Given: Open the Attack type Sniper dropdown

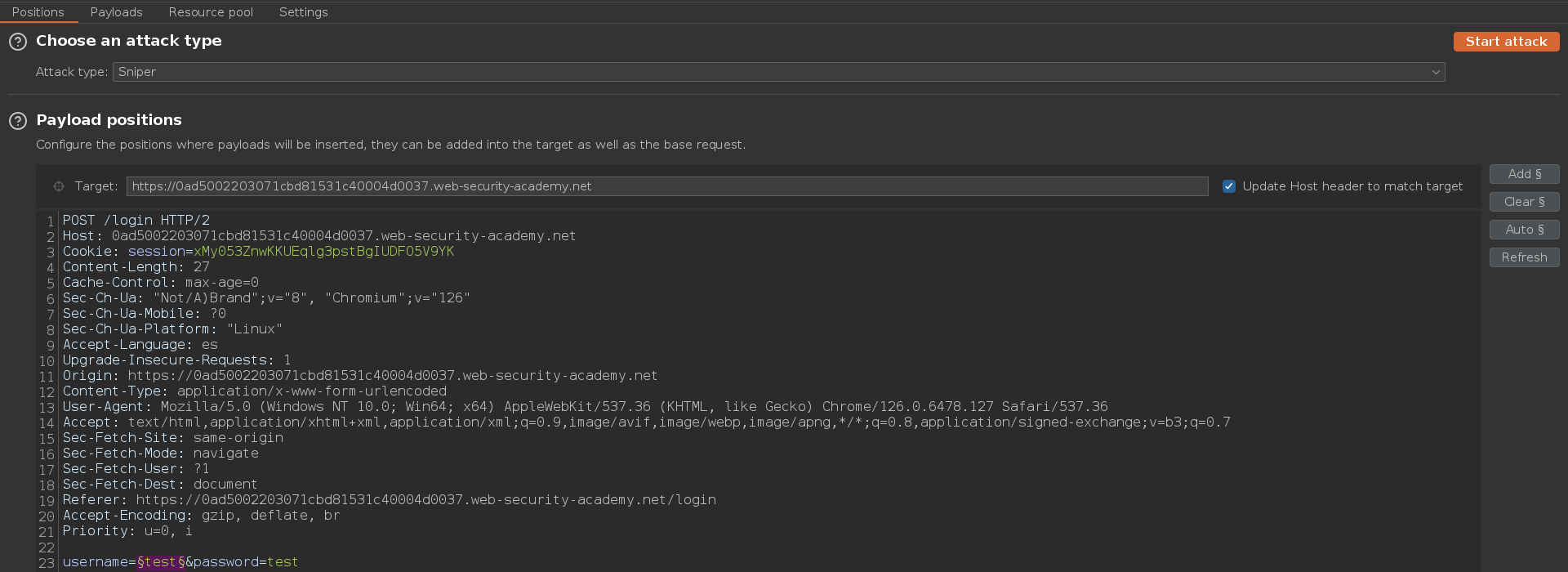Looking at the screenshot, I should click(777, 72).
